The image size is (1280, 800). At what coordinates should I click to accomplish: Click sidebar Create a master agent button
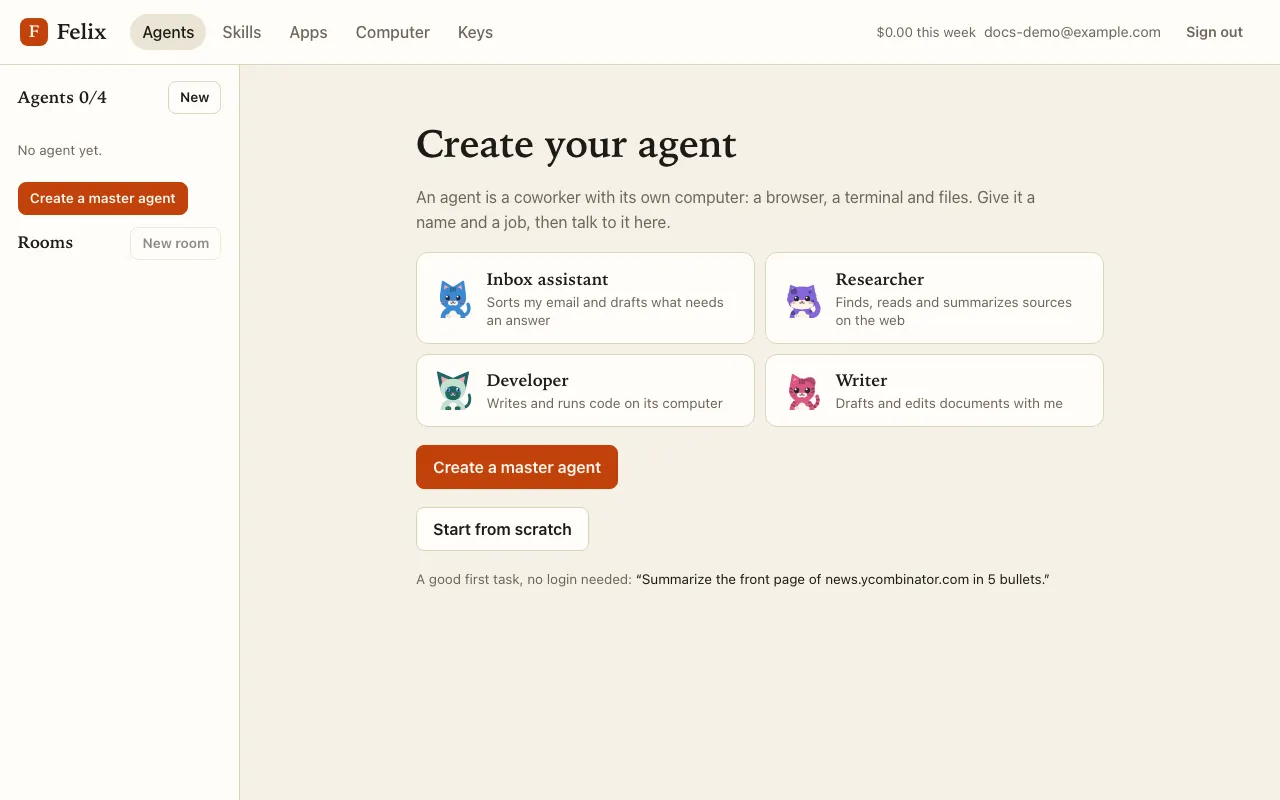click(103, 198)
